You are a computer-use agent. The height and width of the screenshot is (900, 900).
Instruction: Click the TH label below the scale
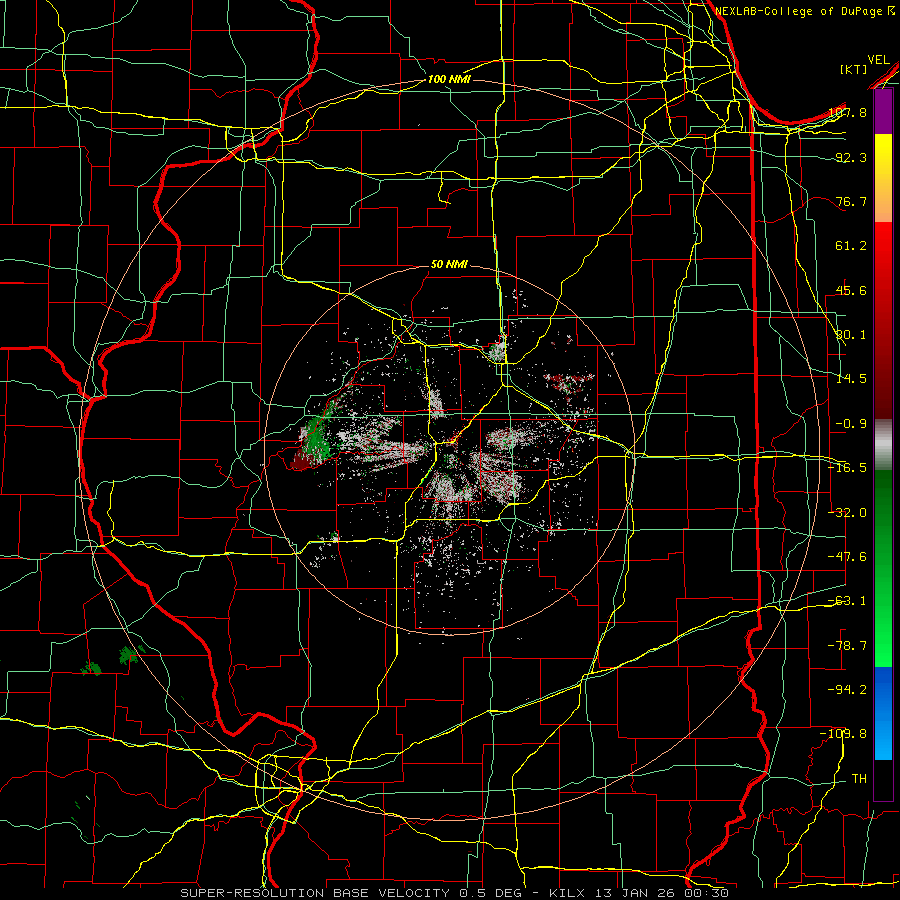pos(859,779)
